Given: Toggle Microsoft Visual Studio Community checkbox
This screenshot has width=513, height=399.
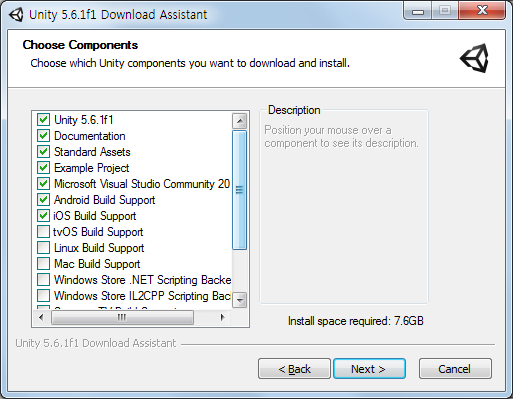Looking at the screenshot, I should pyautogui.click(x=43, y=183).
